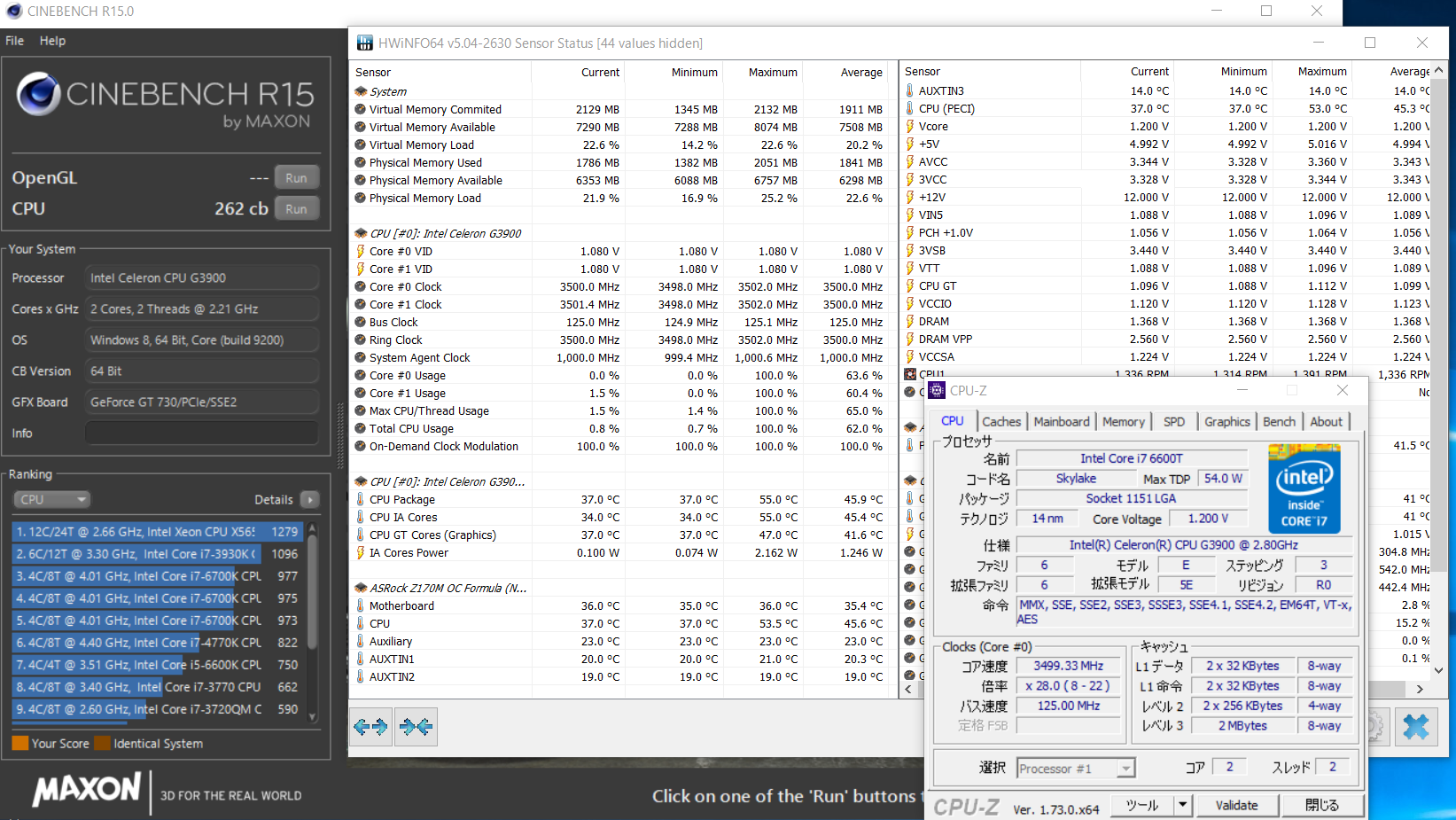The image size is (1456, 820).
Task: Run the CPU benchmark test
Action: pyautogui.click(x=296, y=209)
